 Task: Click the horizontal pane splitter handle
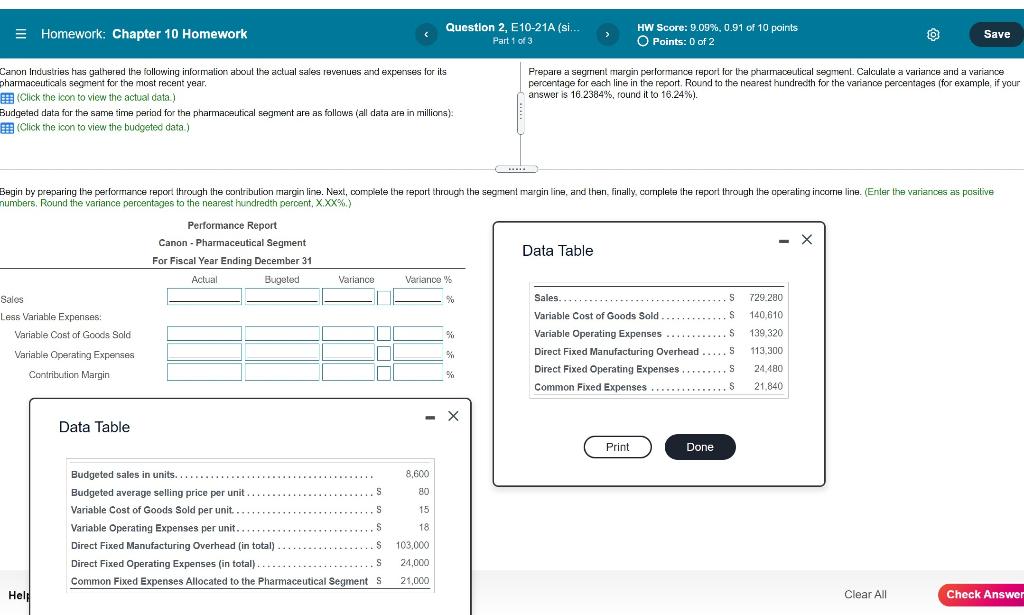517,169
